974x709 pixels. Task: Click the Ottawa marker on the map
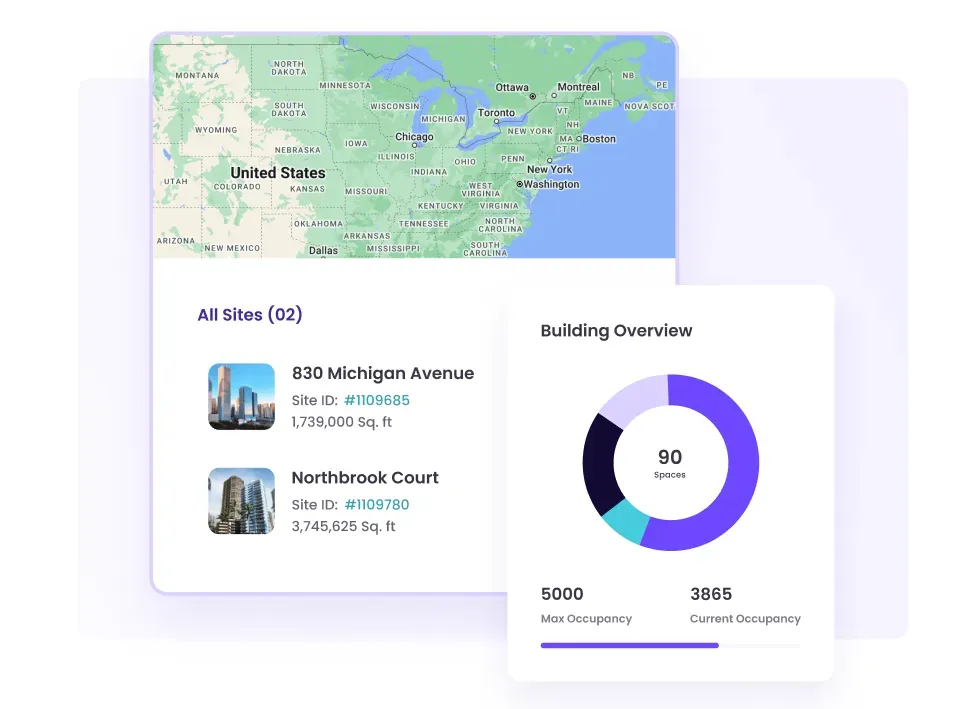pyautogui.click(x=532, y=96)
